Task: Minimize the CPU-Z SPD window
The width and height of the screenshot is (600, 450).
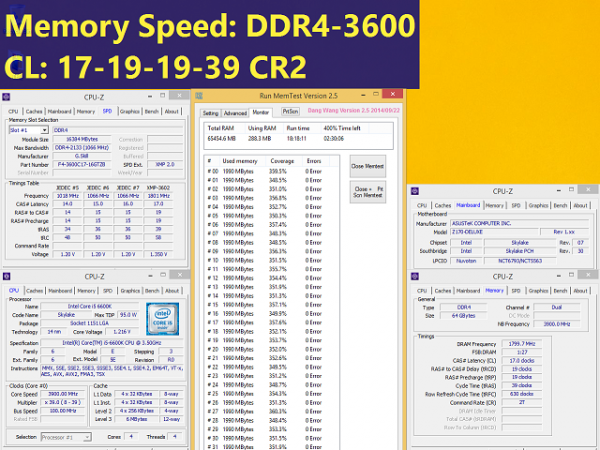Action: 150,96
